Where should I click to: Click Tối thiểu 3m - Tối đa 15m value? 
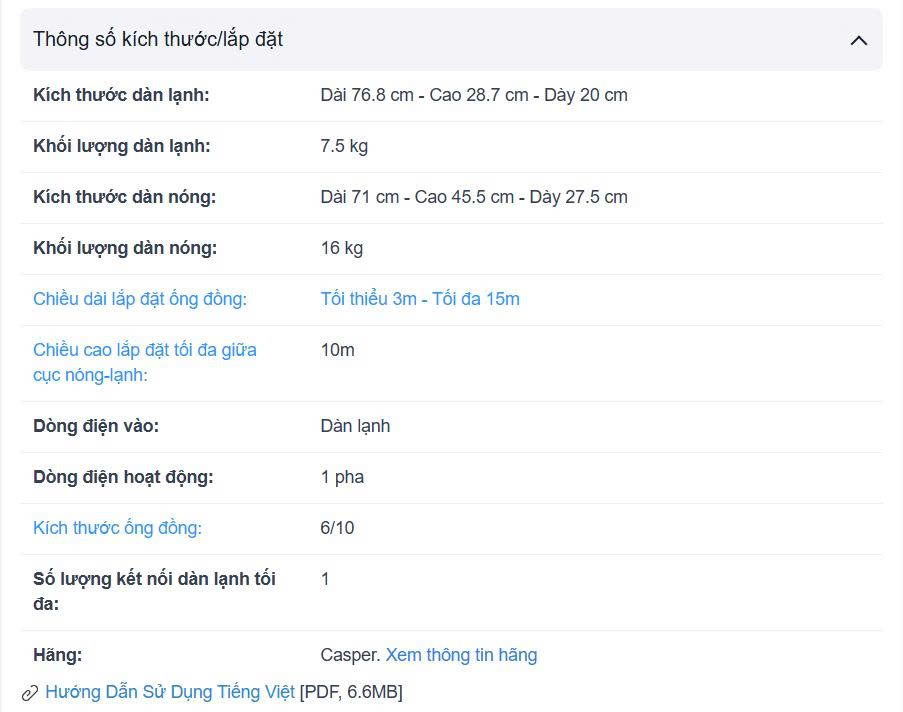(x=420, y=299)
